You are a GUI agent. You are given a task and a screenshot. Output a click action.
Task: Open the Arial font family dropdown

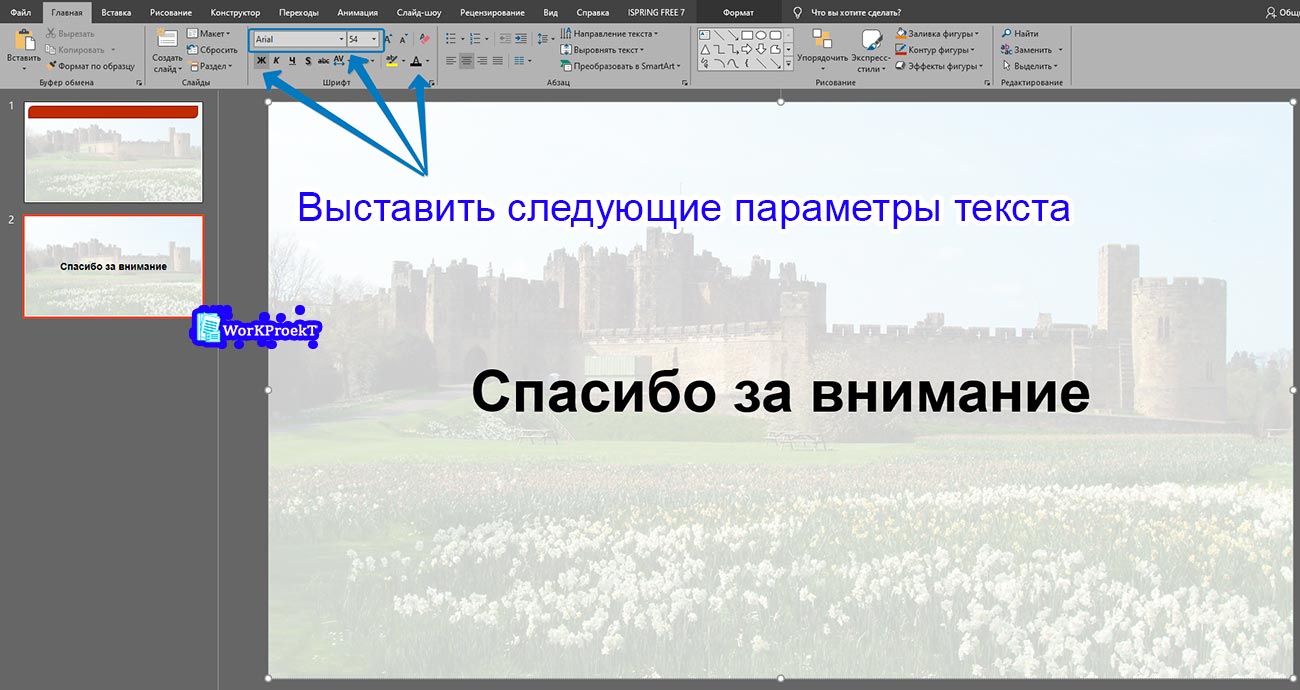pos(341,38)
